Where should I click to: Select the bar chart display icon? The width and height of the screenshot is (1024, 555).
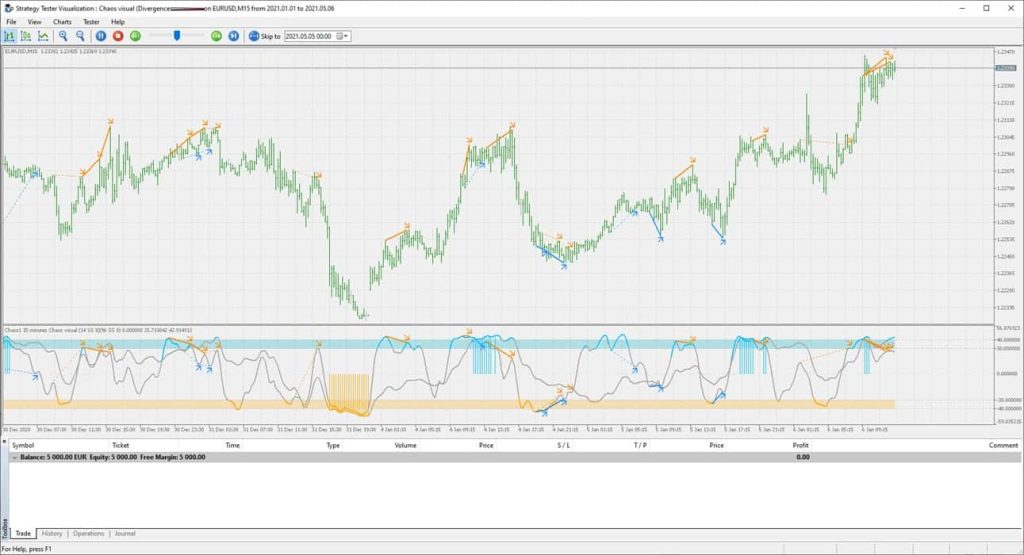pyautogui.click(x=11, y=36)
